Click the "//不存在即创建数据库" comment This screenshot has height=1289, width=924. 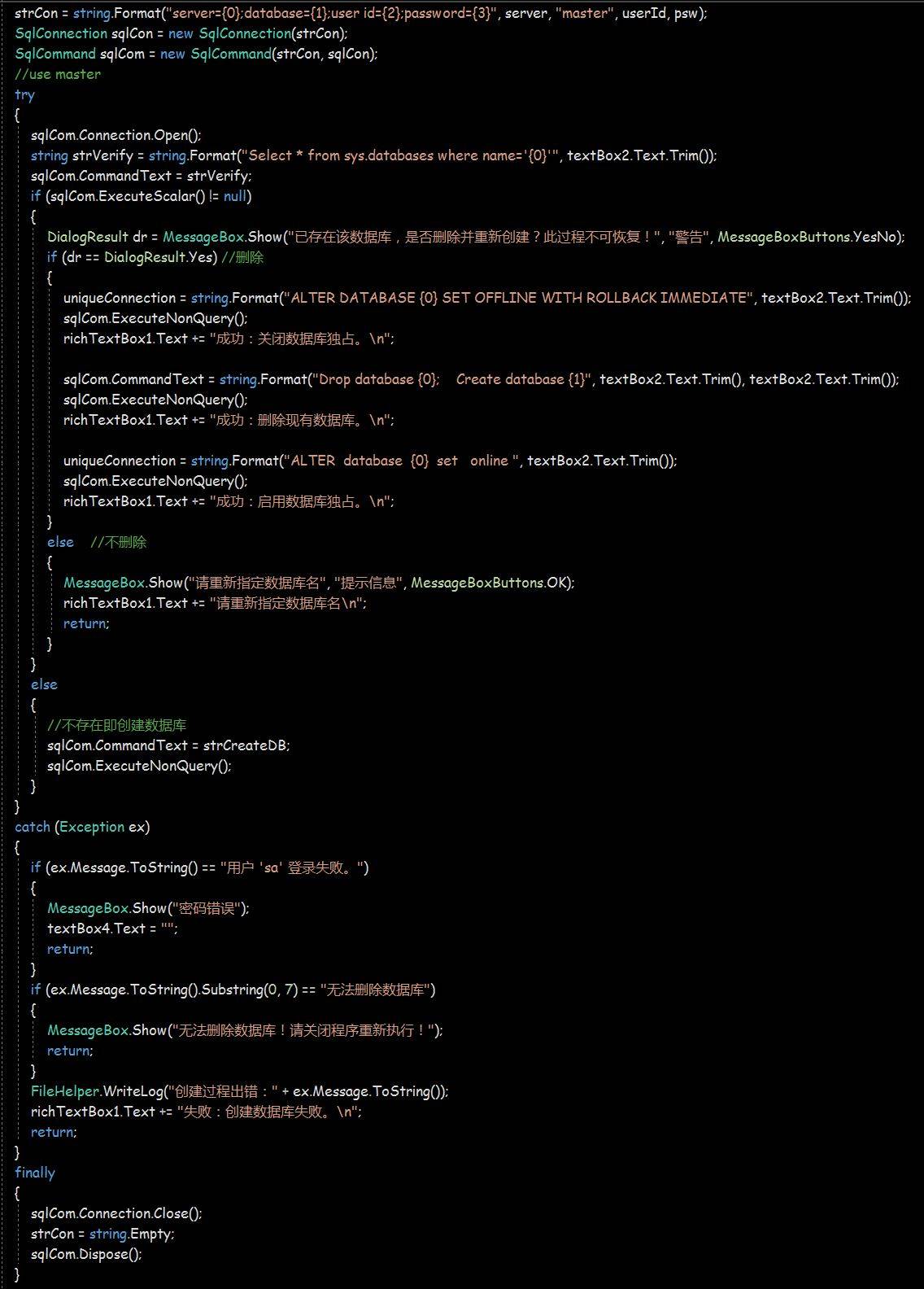[116, 725]
